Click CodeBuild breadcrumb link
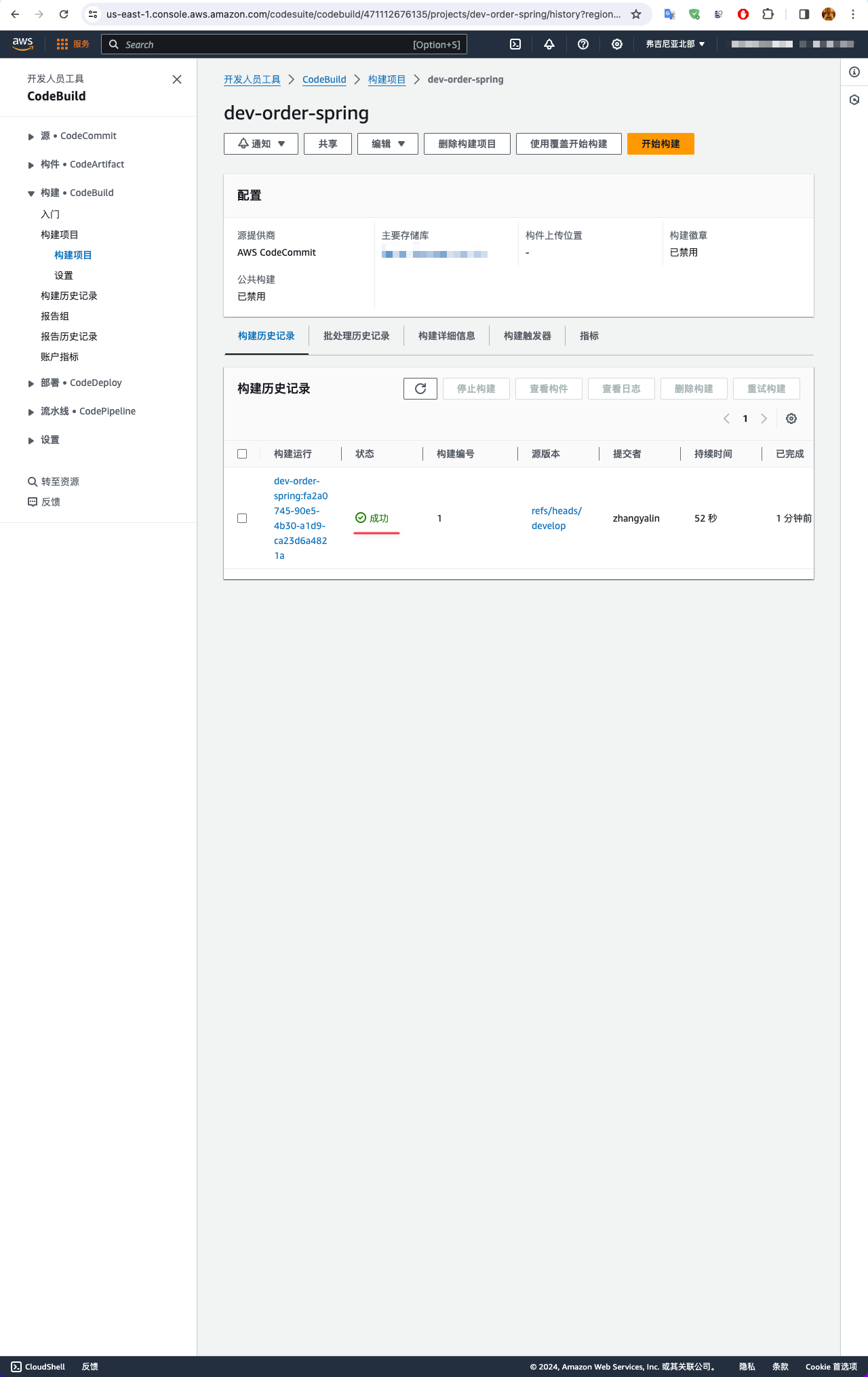Viewport: 868px width, 1377px height. (x=324, y=79)
